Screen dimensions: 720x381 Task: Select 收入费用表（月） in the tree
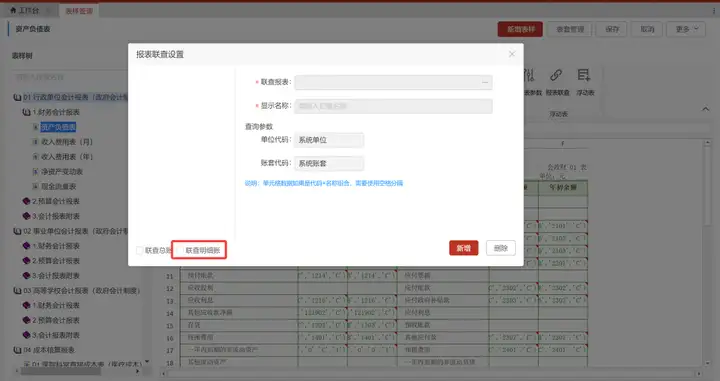67,142
